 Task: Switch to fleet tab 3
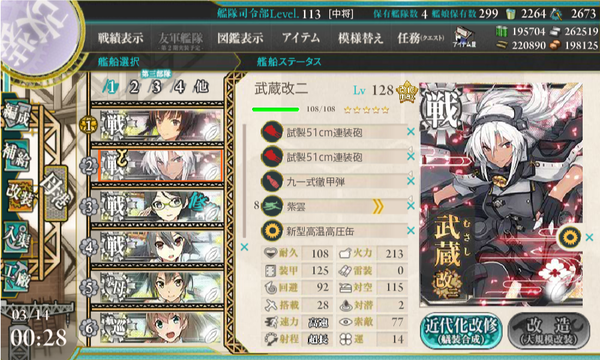pyautogui.click(x=156, y=87)
